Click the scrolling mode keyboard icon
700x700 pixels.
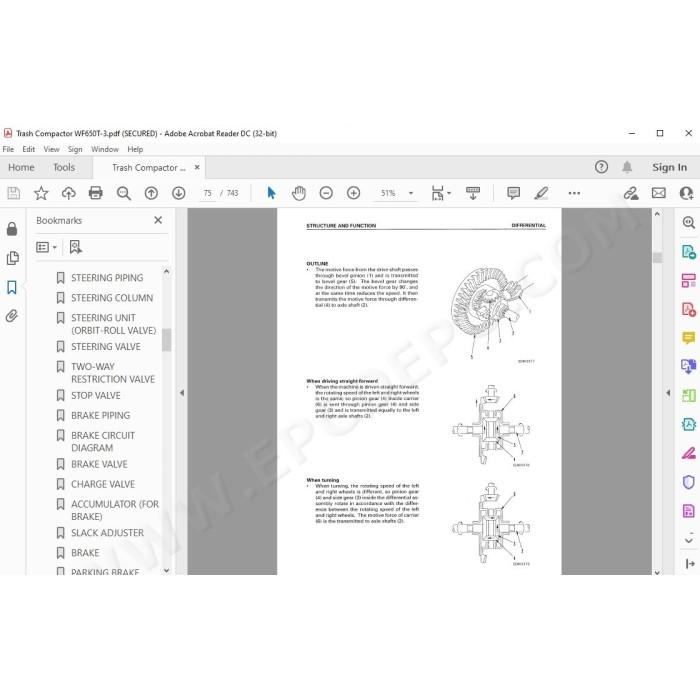pos(473,193)
